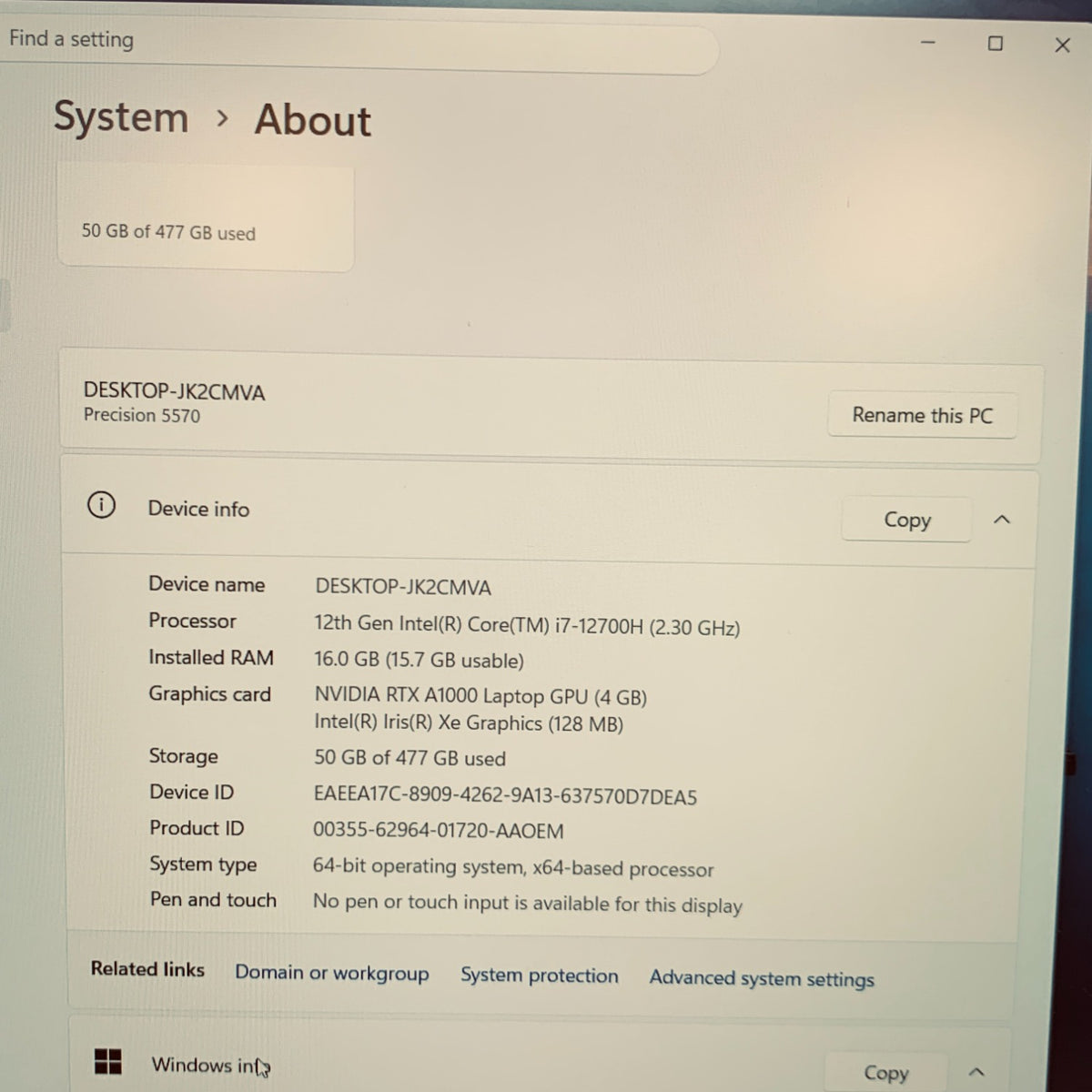The image size is (1092, 1092).
Task: Click the Device info circle icon
Action: pos(101,504)
